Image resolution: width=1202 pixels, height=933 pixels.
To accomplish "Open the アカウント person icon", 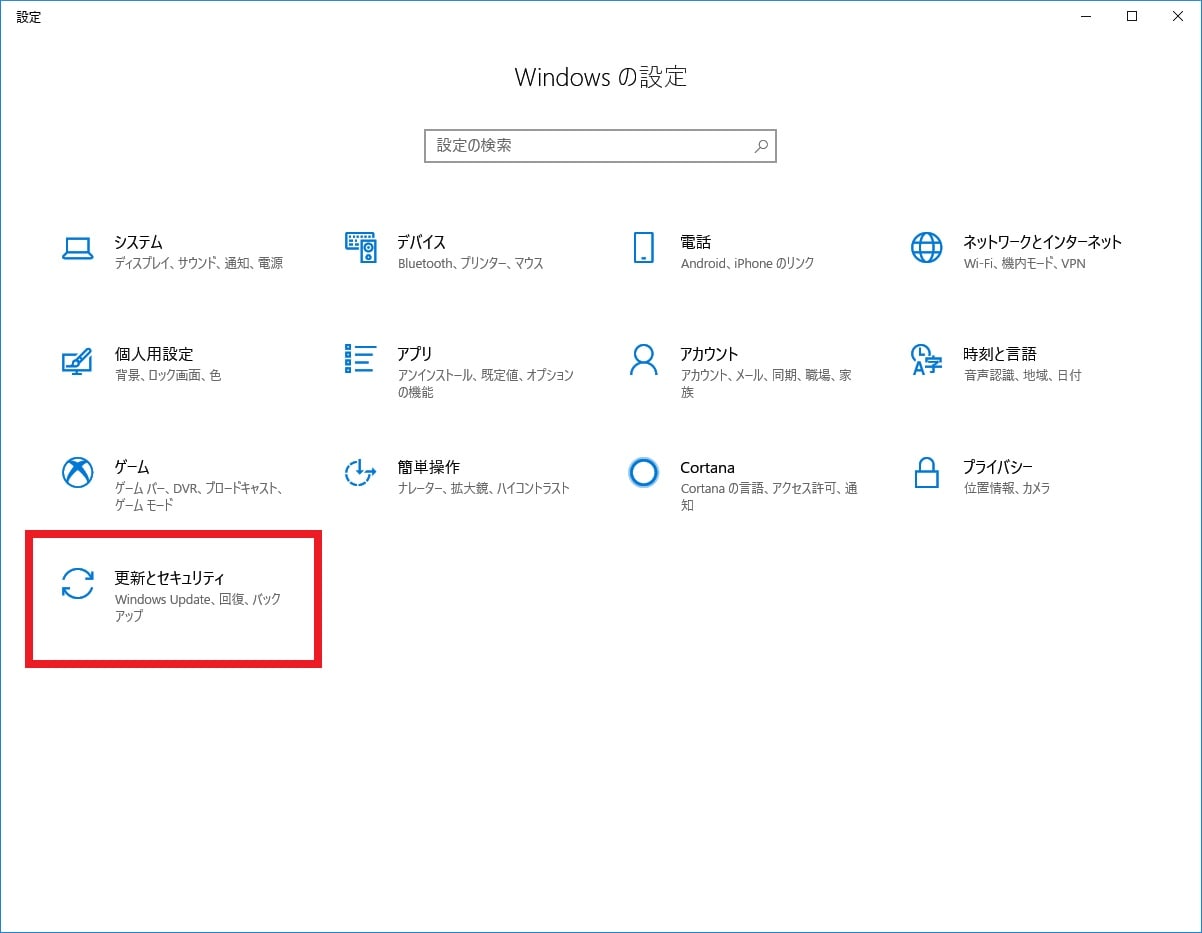I will click(x=643, y=360).
